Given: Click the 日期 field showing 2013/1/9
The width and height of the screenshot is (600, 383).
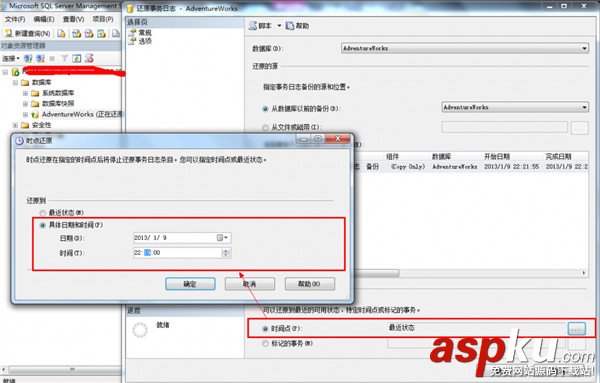Looking at the screenshot, I should (x=182, y=238).
